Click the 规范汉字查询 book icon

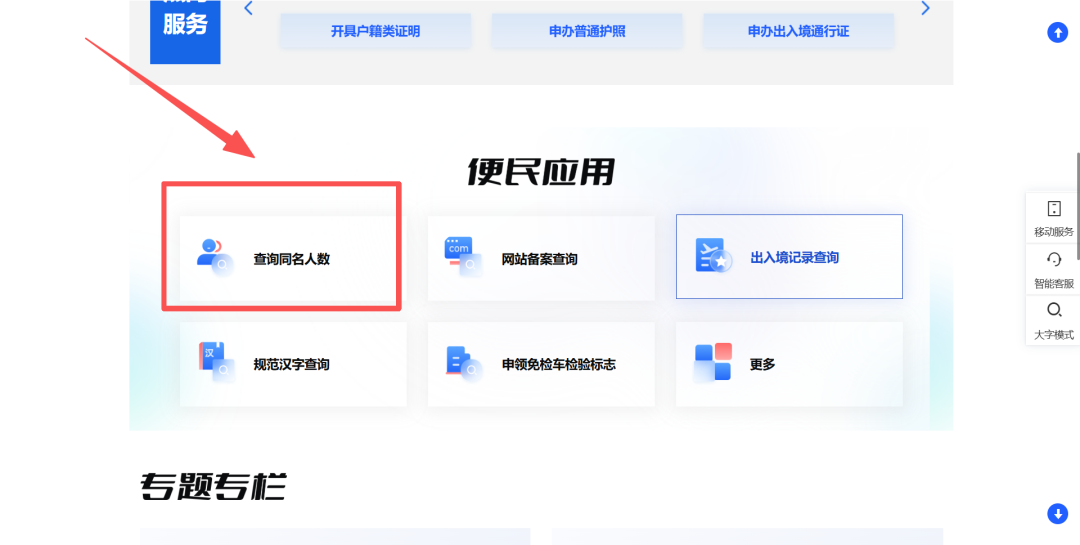[216, 362]
